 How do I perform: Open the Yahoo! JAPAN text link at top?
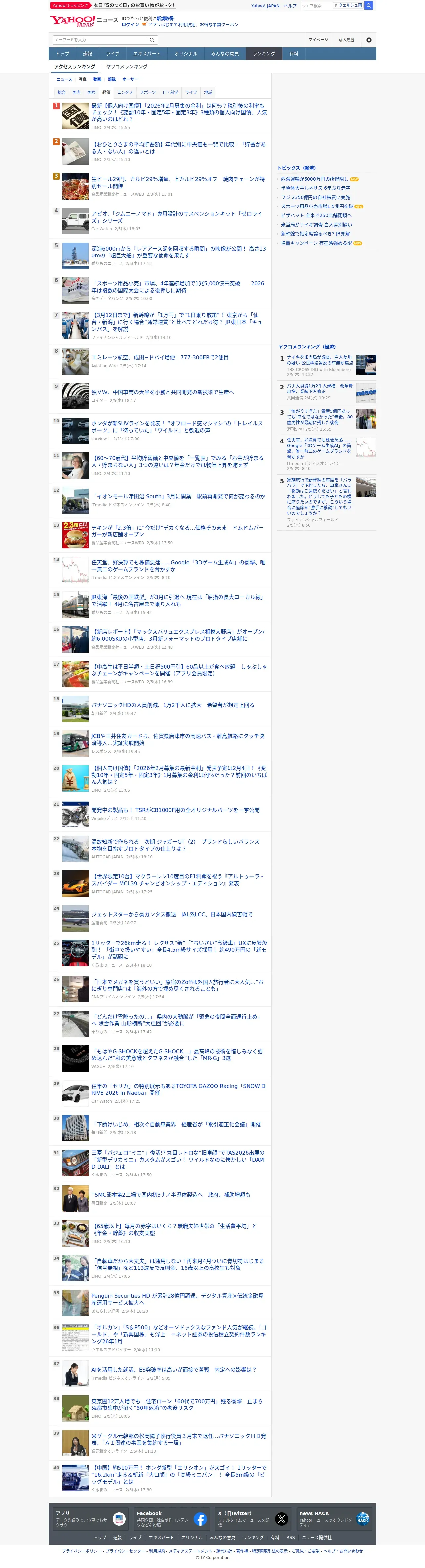(x=265, y=6)
